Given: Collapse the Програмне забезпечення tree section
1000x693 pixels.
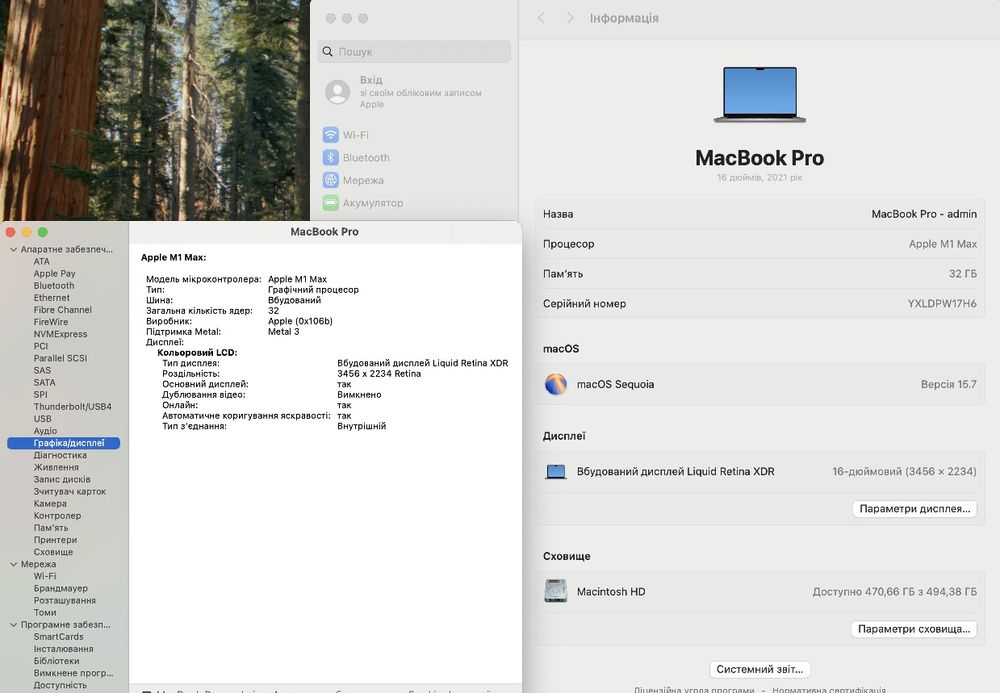Looking at the screenshot, I should [x=13, y=625].
